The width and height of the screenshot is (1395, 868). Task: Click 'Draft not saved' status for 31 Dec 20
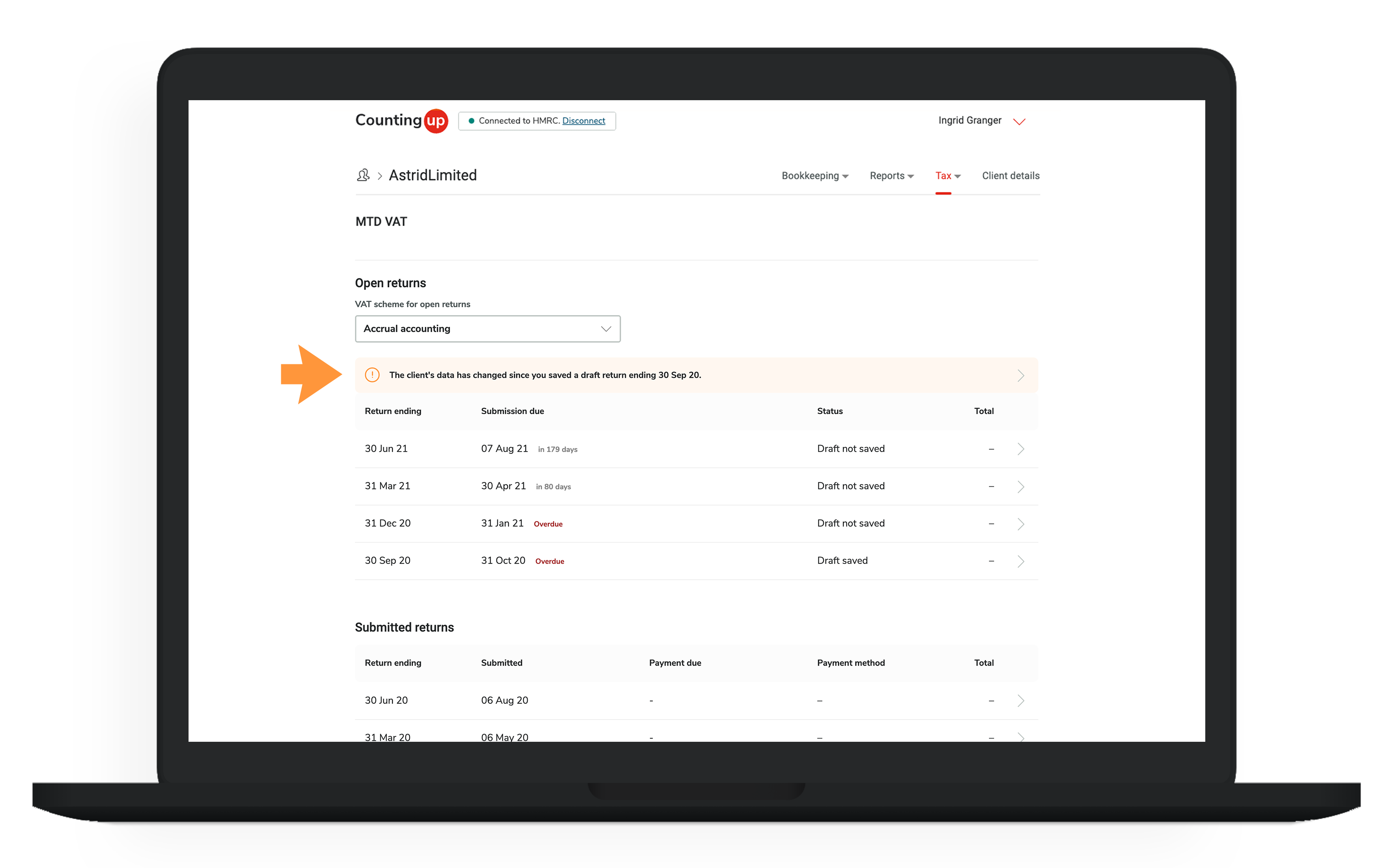(851, 523)
